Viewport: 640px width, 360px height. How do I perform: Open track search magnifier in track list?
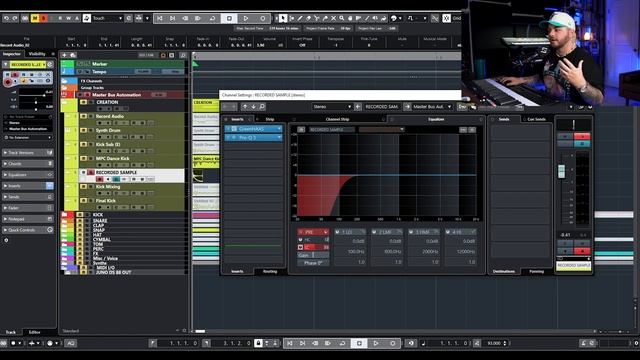coord(183,55)
